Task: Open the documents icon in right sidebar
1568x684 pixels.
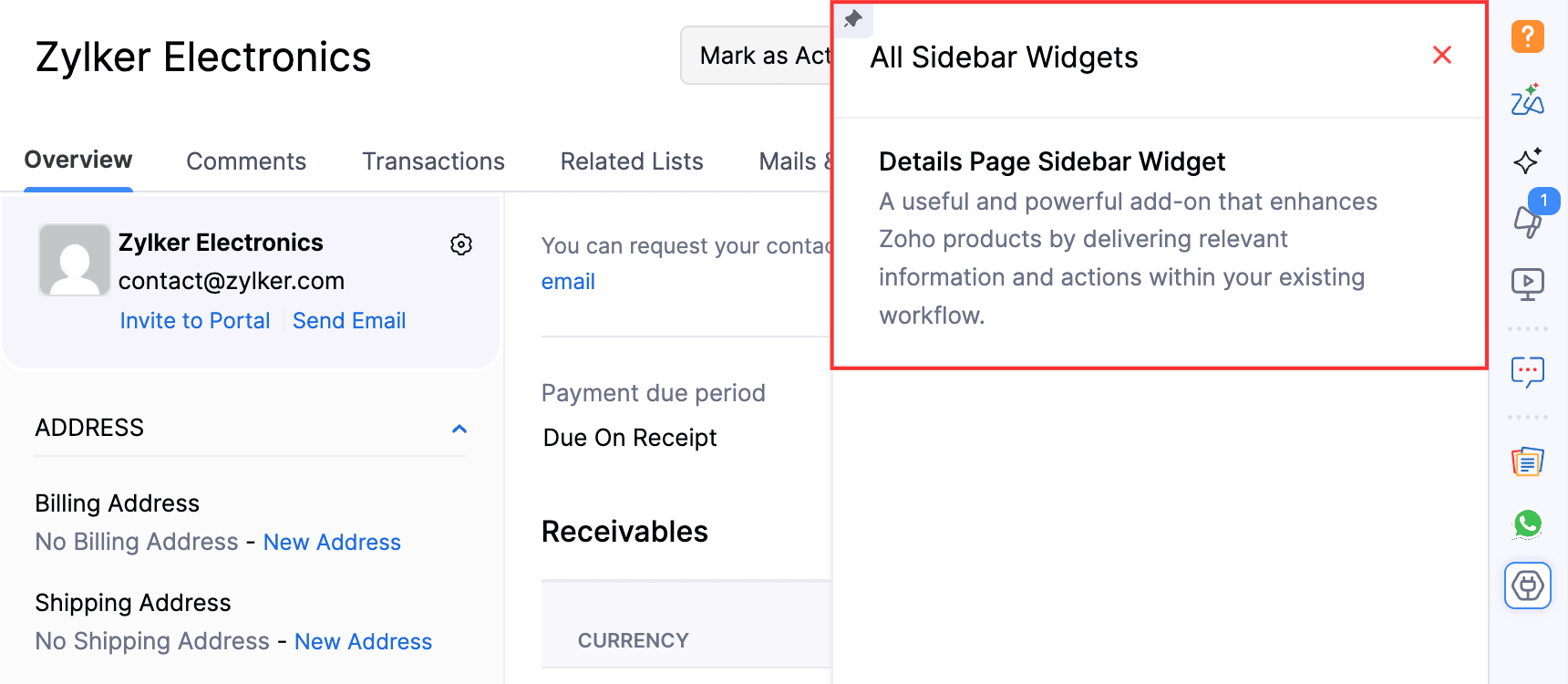Action: coord(1528,461)
